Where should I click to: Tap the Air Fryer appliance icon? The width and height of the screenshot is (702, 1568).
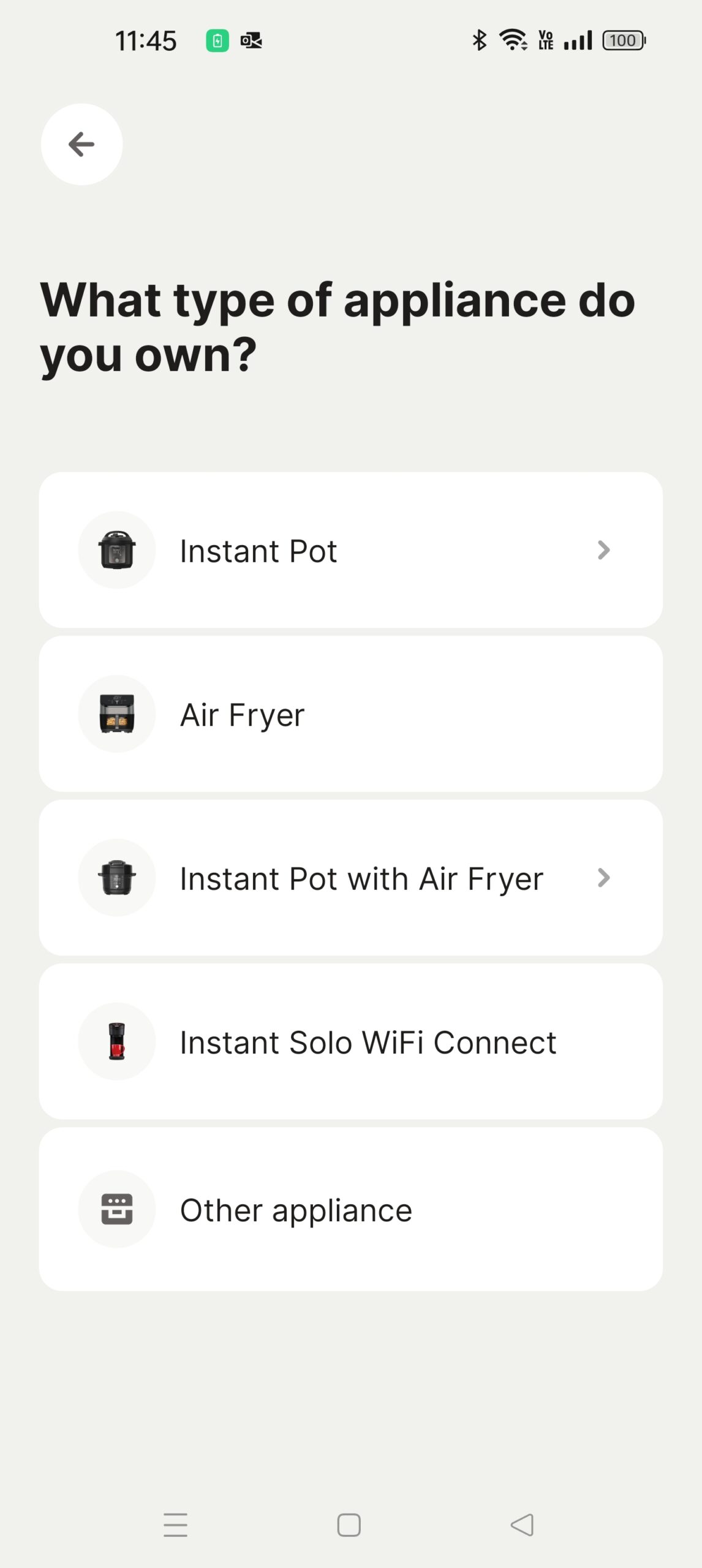(x=117, y=714)
